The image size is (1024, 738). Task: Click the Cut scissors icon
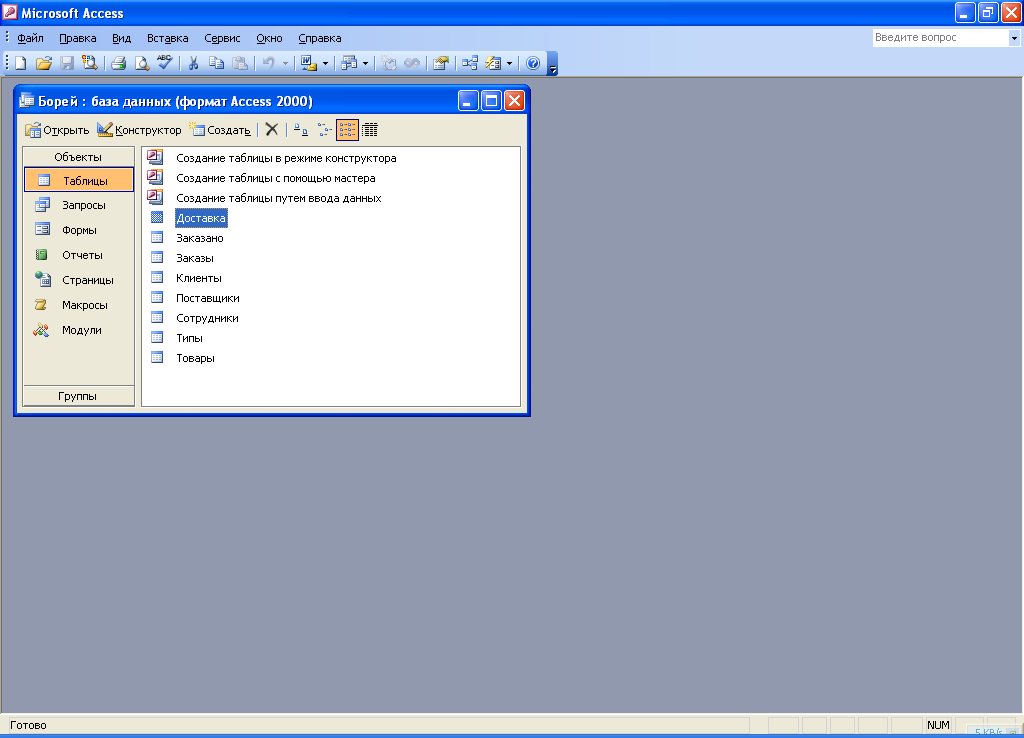tap(193, 63)
